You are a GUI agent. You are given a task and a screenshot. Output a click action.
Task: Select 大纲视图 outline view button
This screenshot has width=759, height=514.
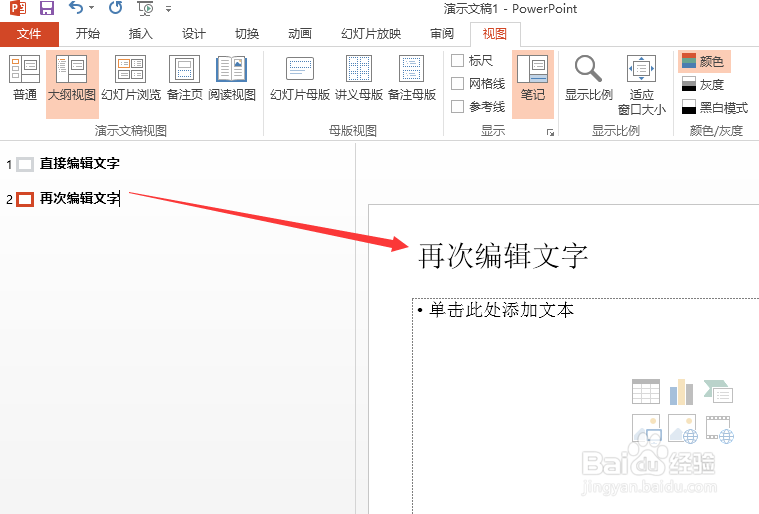click(72, 84)
